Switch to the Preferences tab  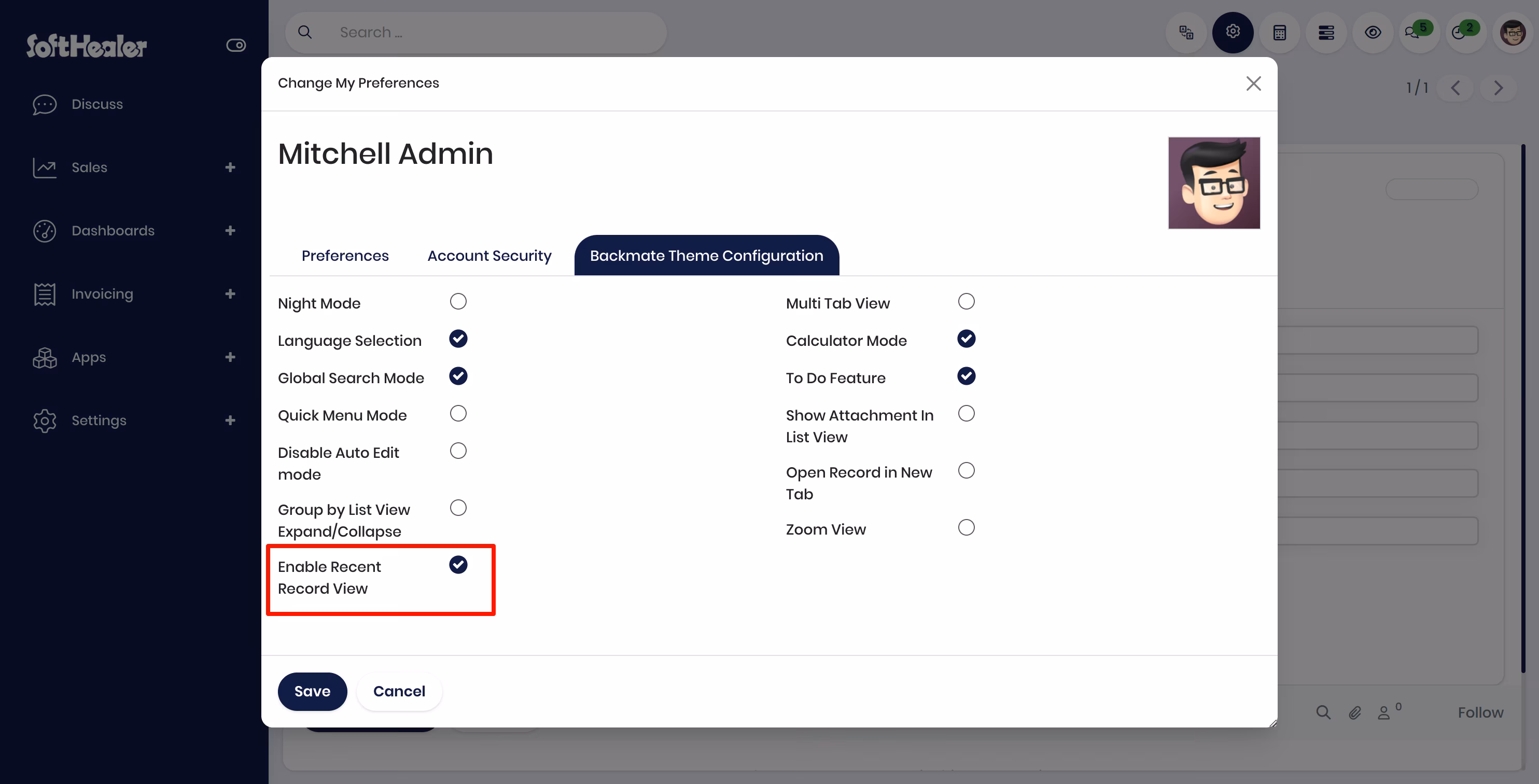[x=345, y=256]
